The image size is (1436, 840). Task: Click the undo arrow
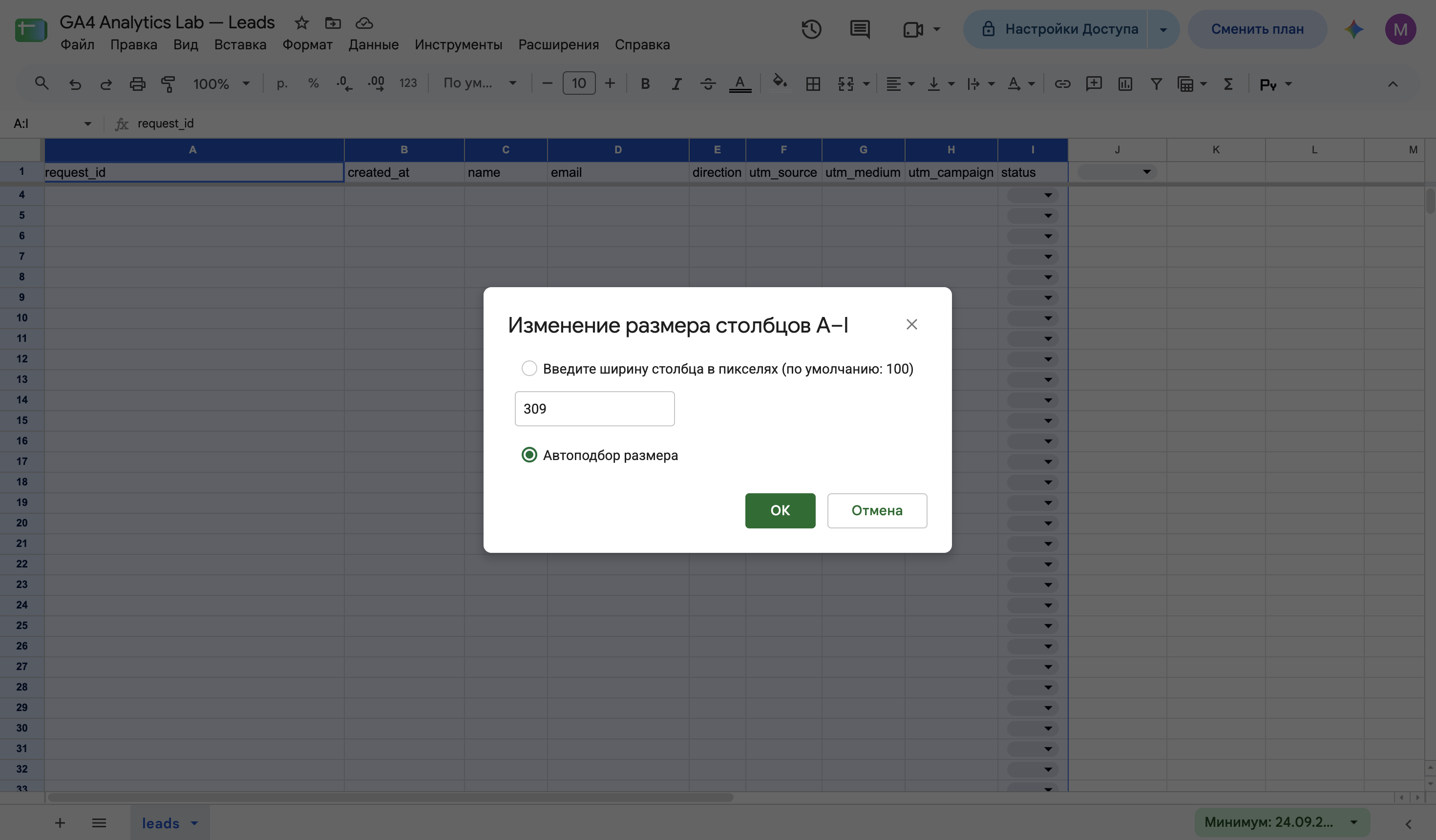click(x=75, y=84)
